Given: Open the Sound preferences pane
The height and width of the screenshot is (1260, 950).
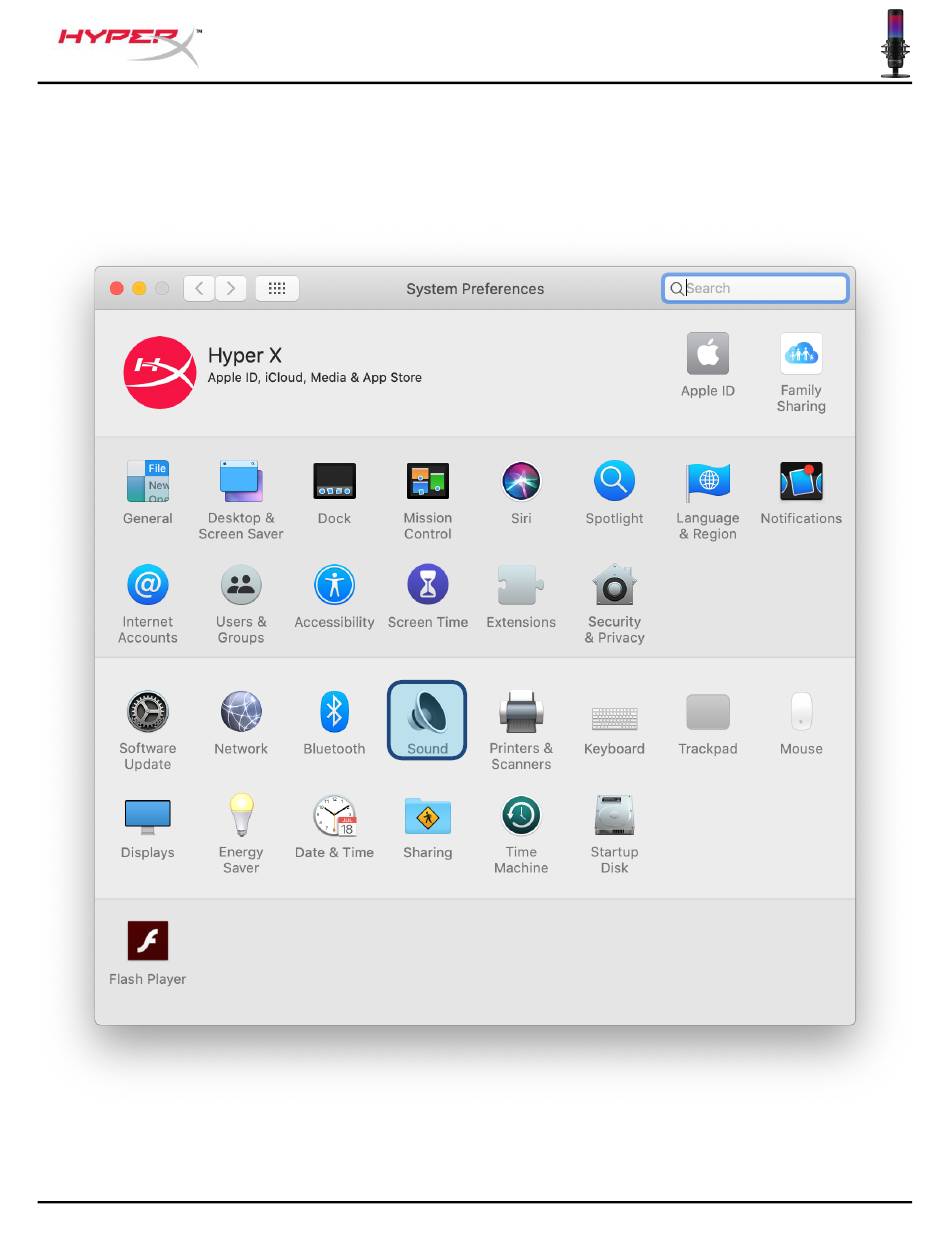Looking at the screenshot, I should pyautogui.click(x=427, y=720).
